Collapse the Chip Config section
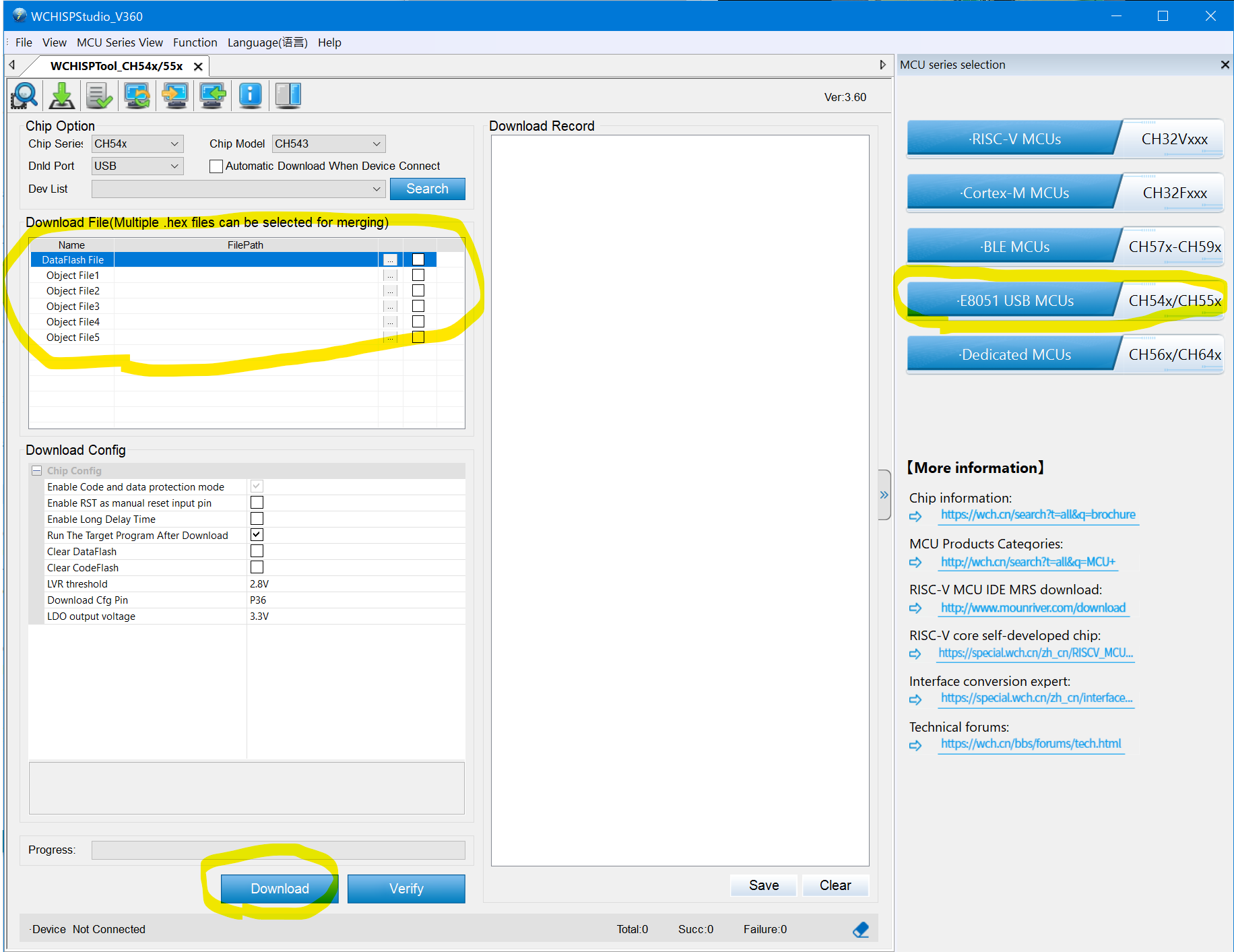Screen dimensions: 1234x952 click(x=37, y=471)
